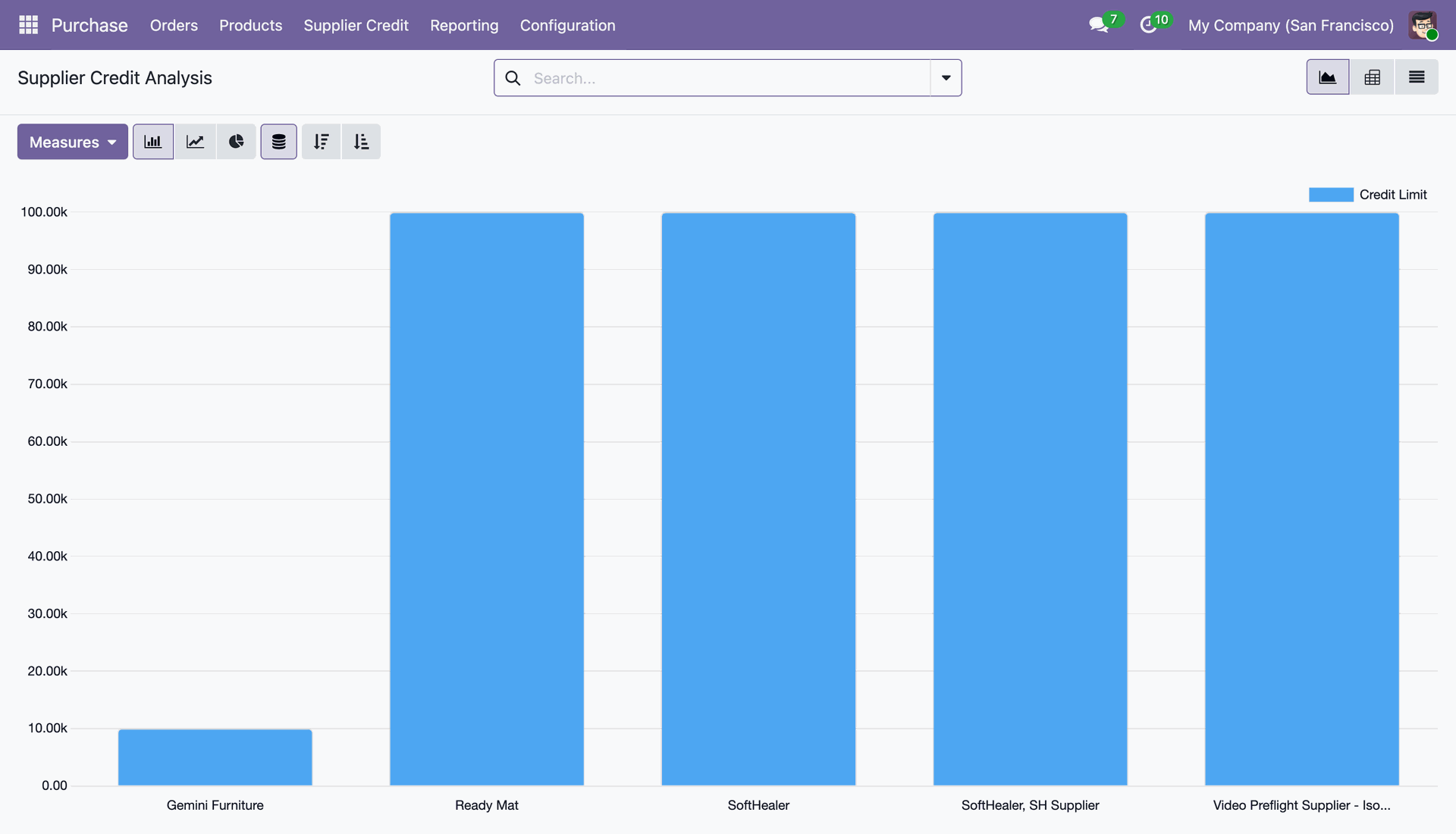
Task: Open the Supplier Credit menu
Action: (356, 25)
